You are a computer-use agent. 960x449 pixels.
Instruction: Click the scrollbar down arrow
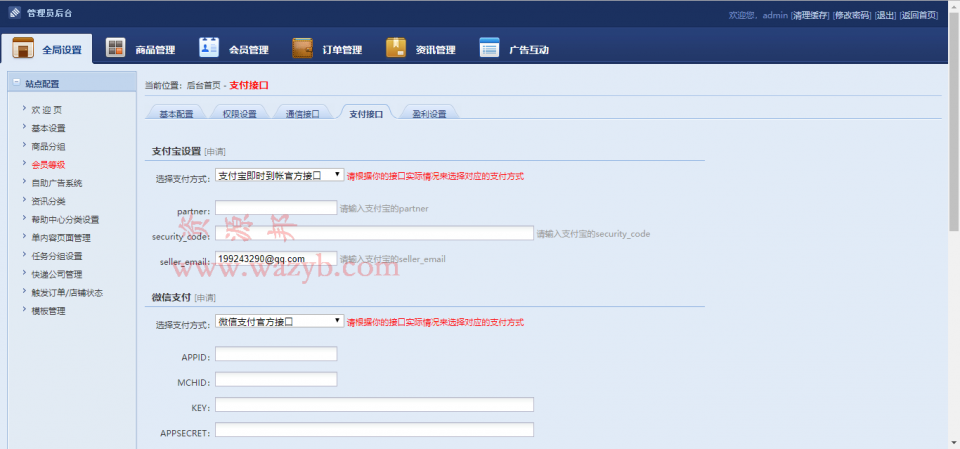point(954,443)
